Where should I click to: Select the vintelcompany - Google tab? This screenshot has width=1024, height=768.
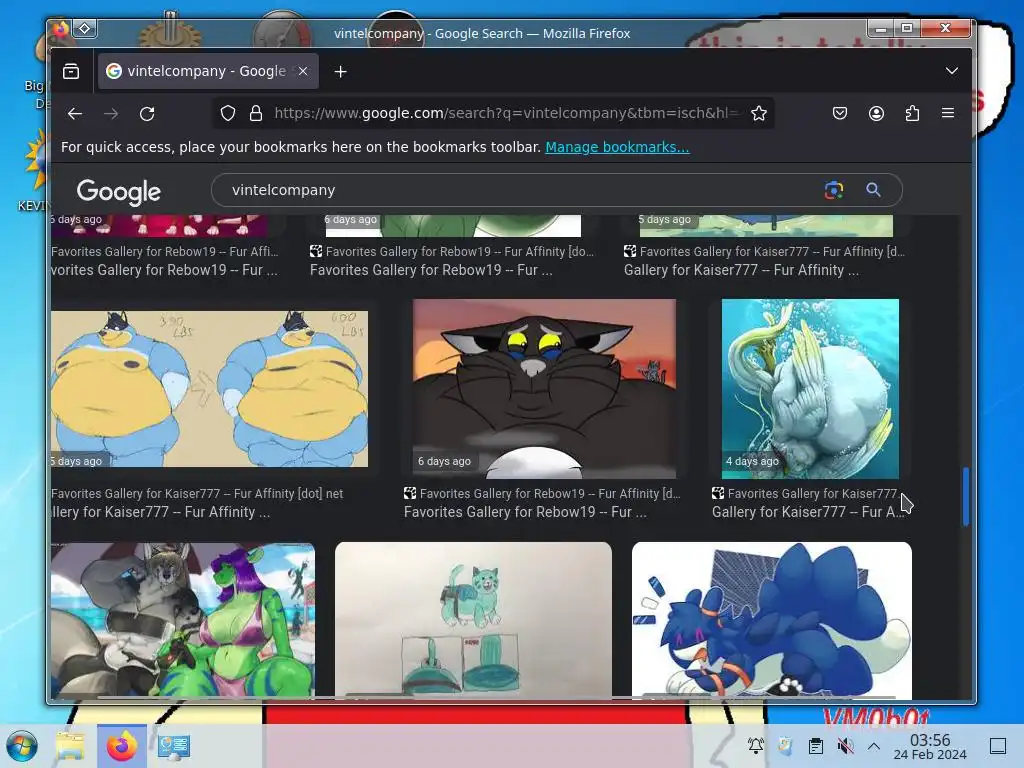(x=208, y=71)
